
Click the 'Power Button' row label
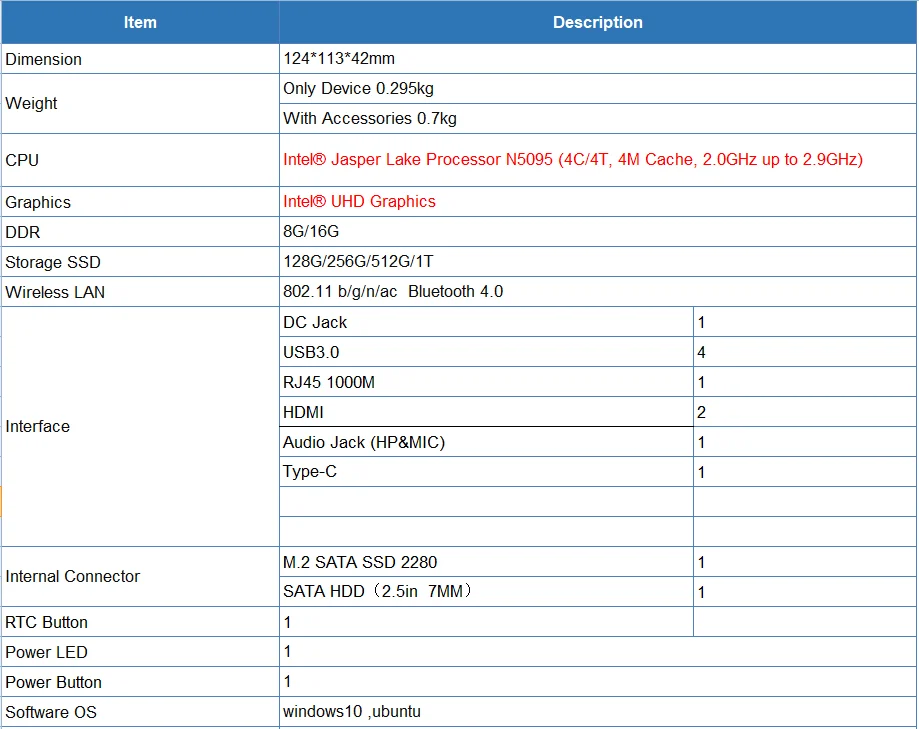[x=53, y=682]
